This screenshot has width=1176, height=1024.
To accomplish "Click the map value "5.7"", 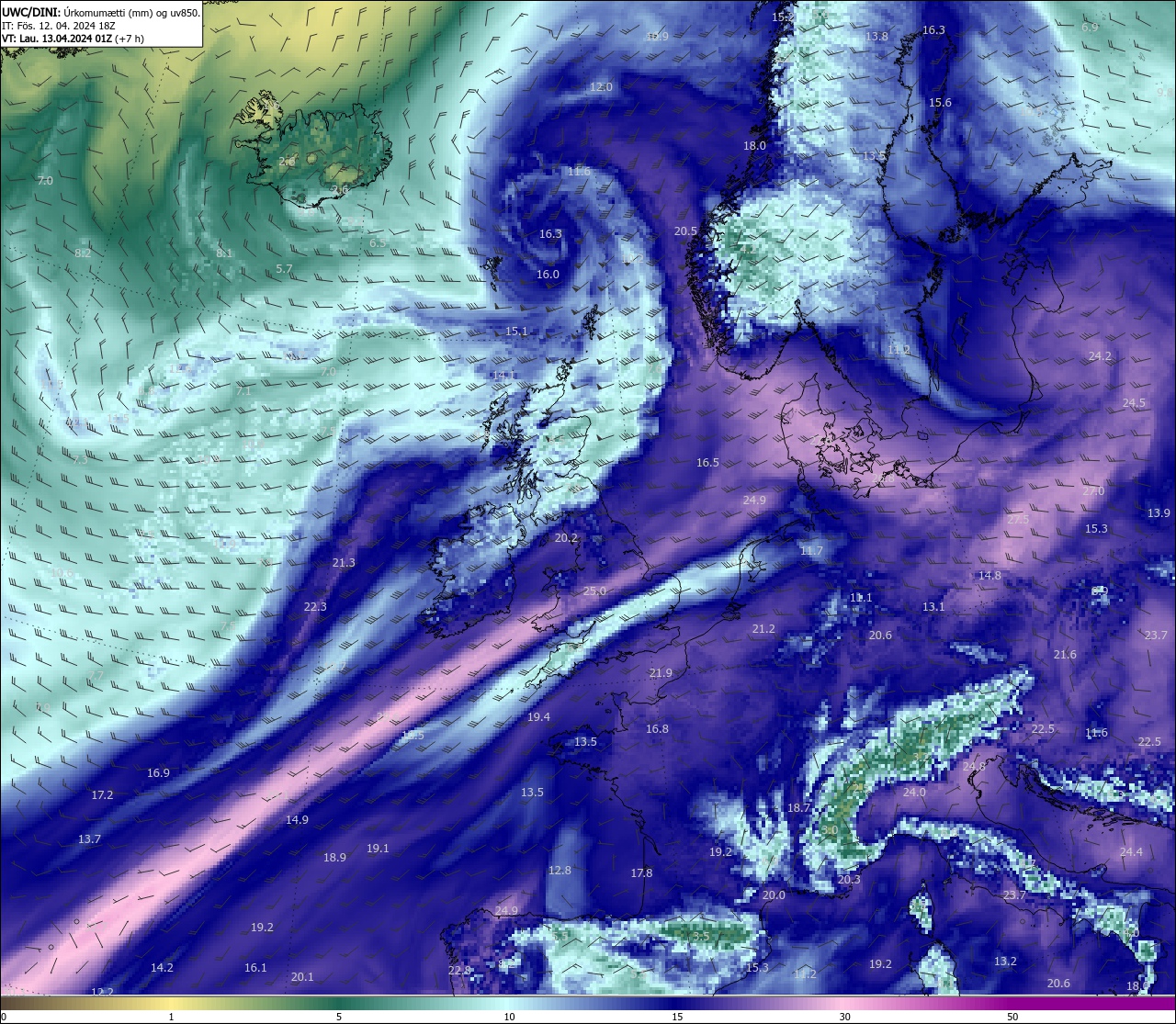I will (x=284, y=269).
